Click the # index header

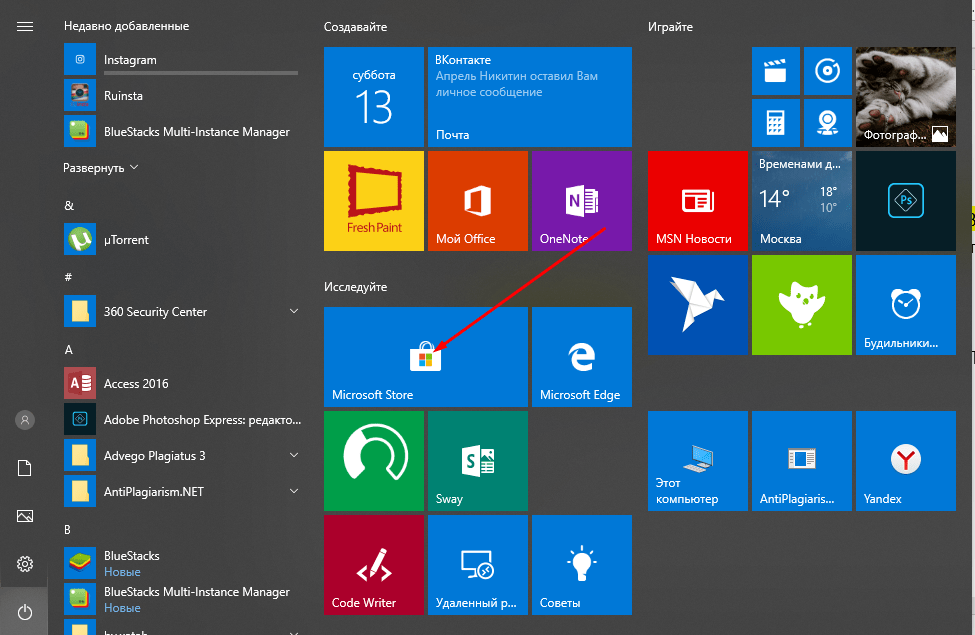coord(68,277)
